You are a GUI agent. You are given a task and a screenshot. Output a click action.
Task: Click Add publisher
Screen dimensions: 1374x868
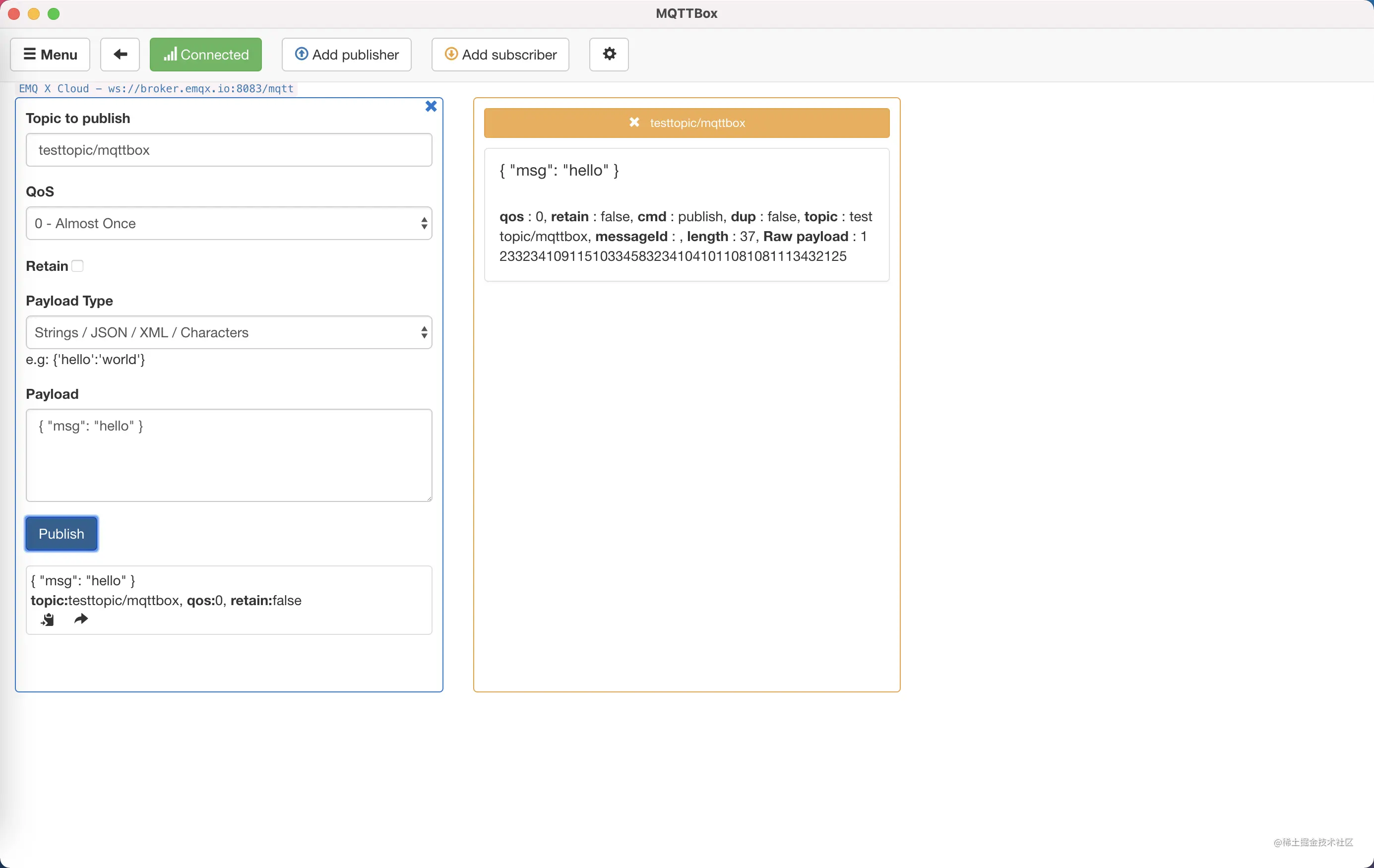click(346, 54)
